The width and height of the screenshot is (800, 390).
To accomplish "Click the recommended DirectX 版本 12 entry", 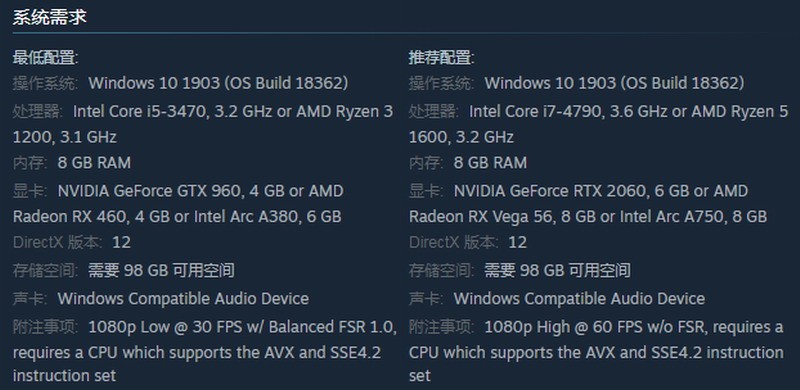I will click(468, 242).
